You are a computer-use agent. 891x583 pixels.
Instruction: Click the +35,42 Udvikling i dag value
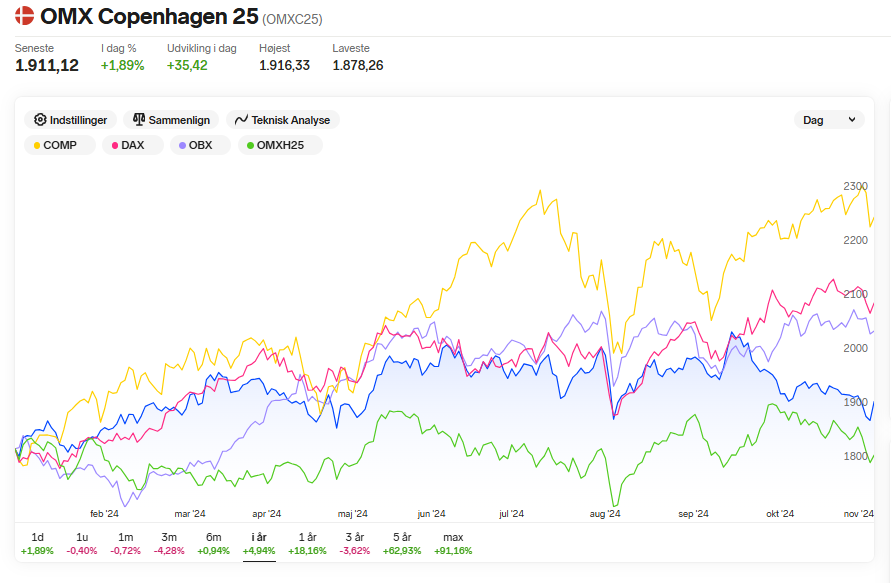187,65
